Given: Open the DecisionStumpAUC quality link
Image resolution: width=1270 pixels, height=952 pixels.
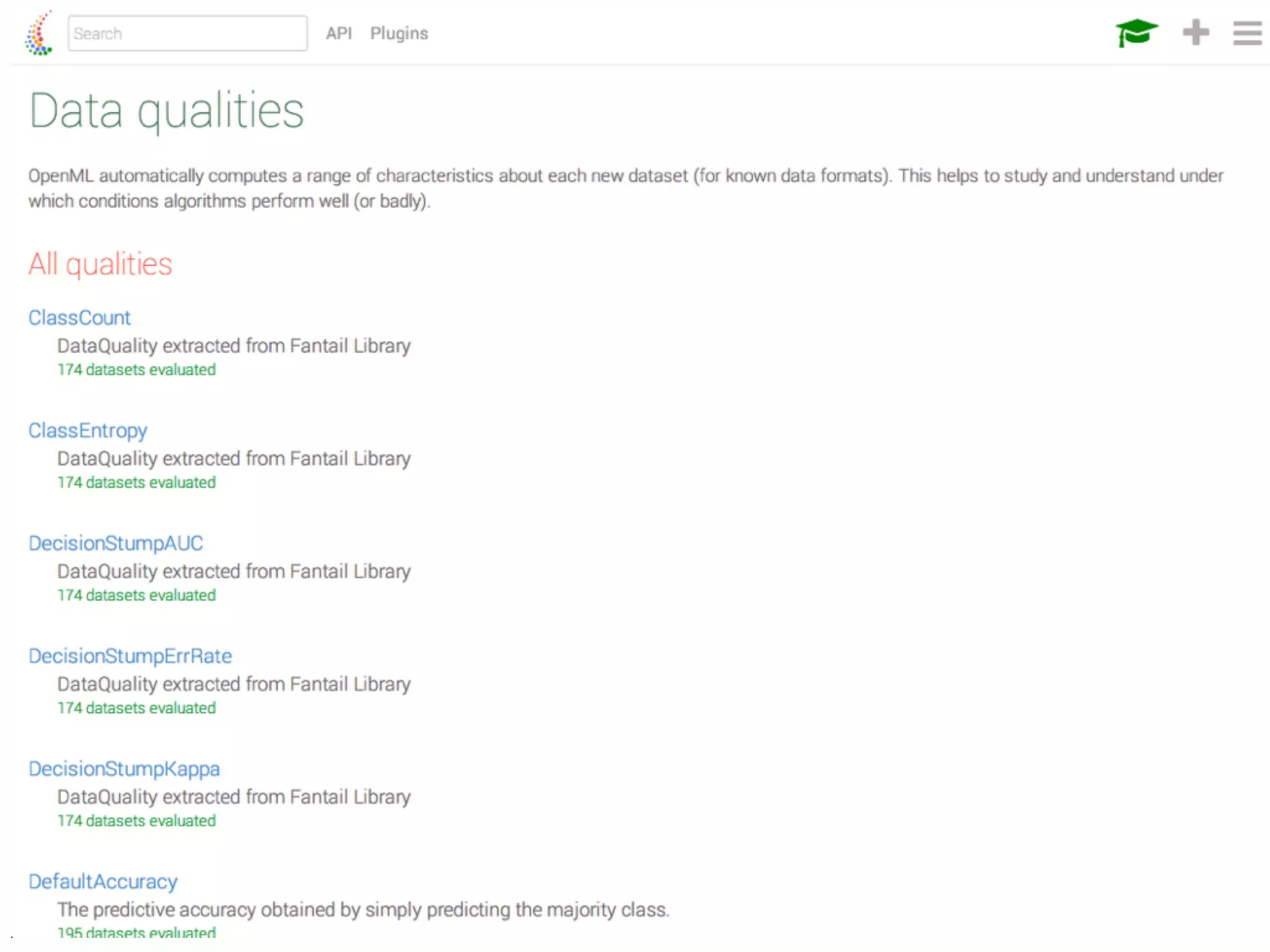Looking at the screenshot, I should (115, 544).
